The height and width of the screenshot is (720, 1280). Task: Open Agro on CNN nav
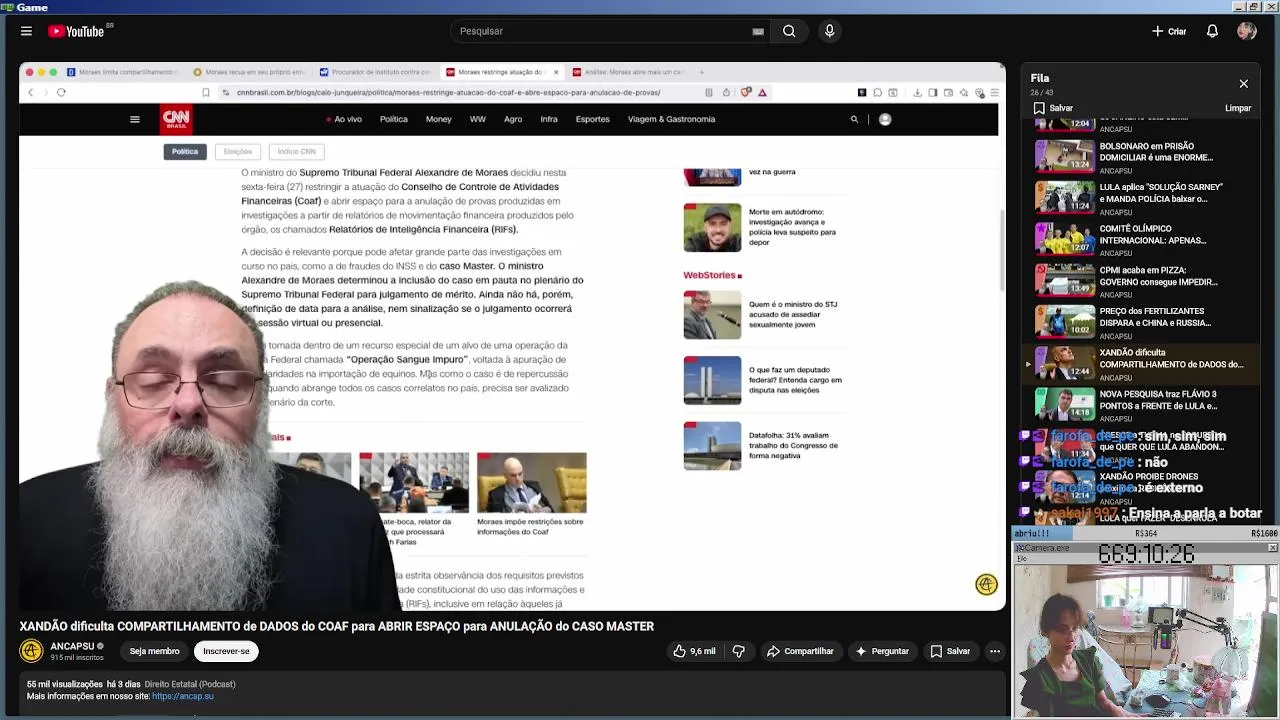pyautogui.click(x=513, y=119)
